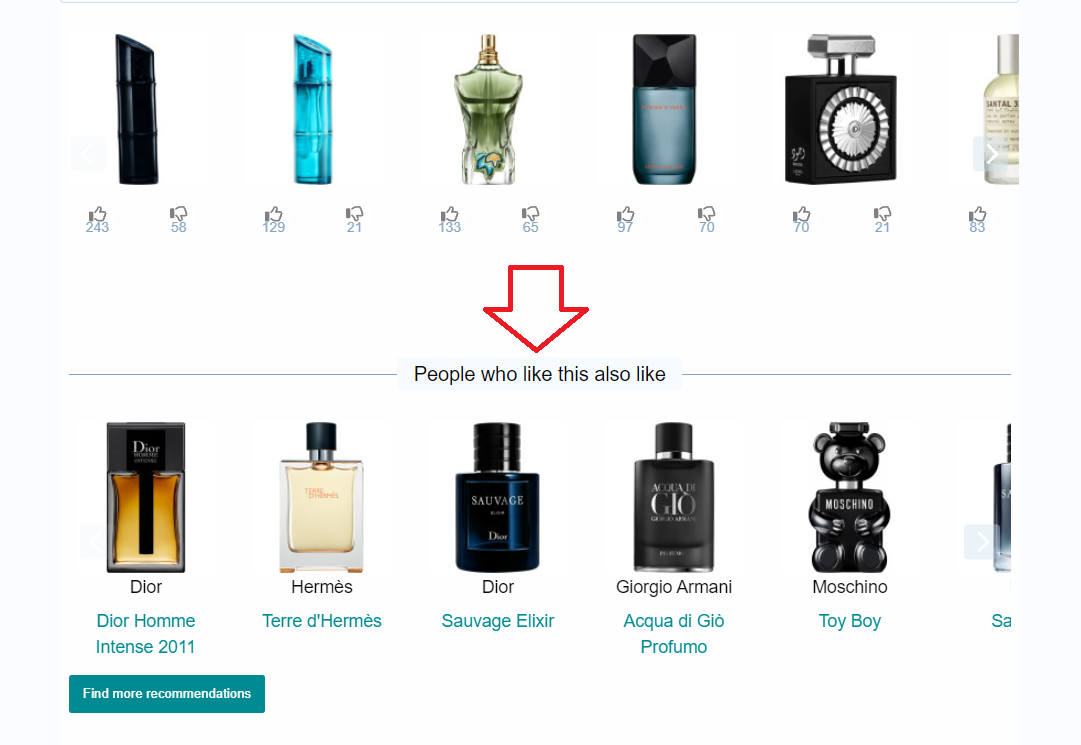The height and width of the screenshot is (745, 1081).
Task: Open Dior Homme Intense 2011 link
Action: (x=145, y=633)
